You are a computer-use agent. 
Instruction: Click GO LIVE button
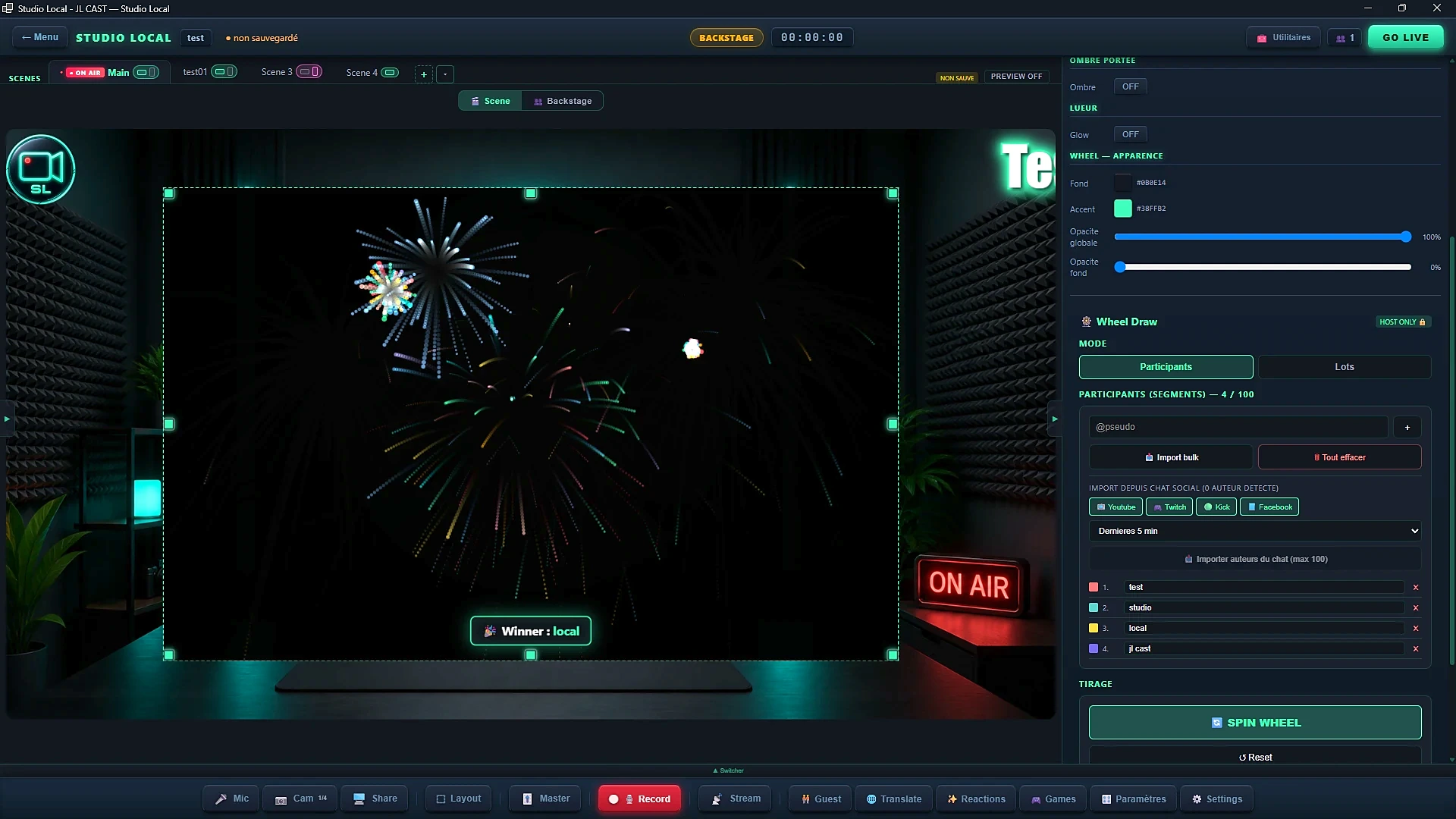(1405, 37)
